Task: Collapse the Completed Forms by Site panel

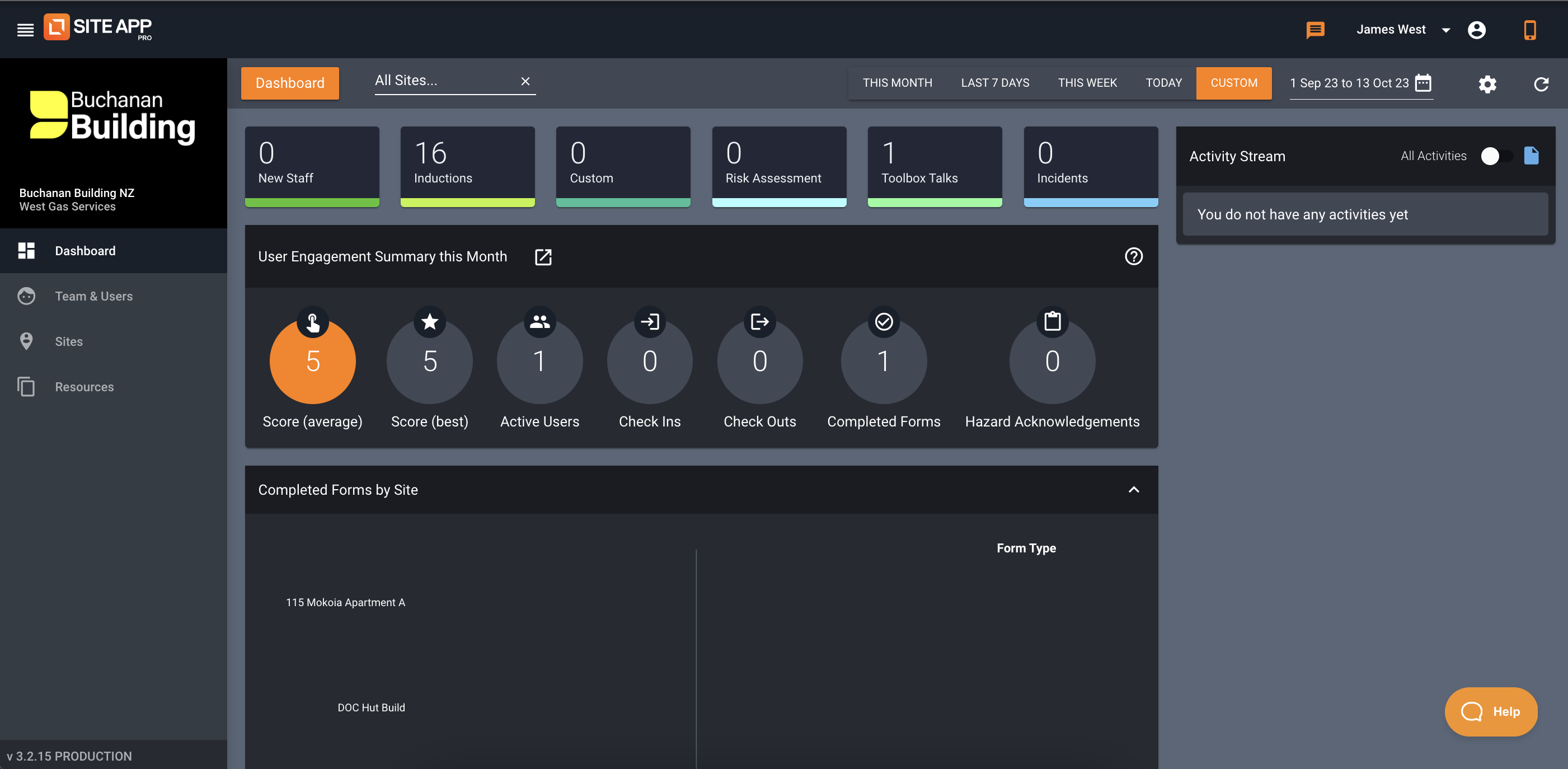Action: [1133, 490]
